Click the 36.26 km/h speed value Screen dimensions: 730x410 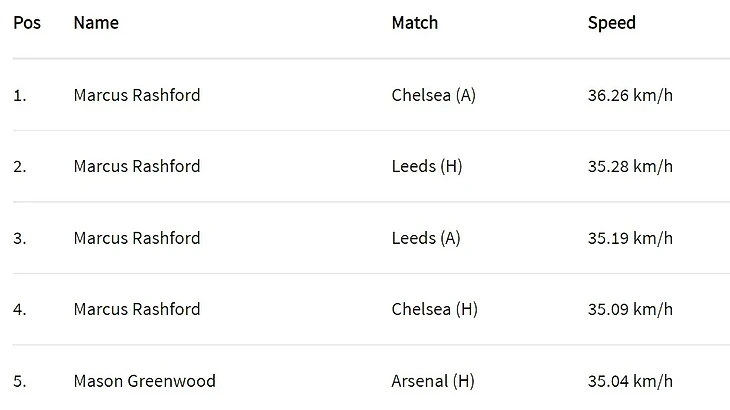pos(630,95)
